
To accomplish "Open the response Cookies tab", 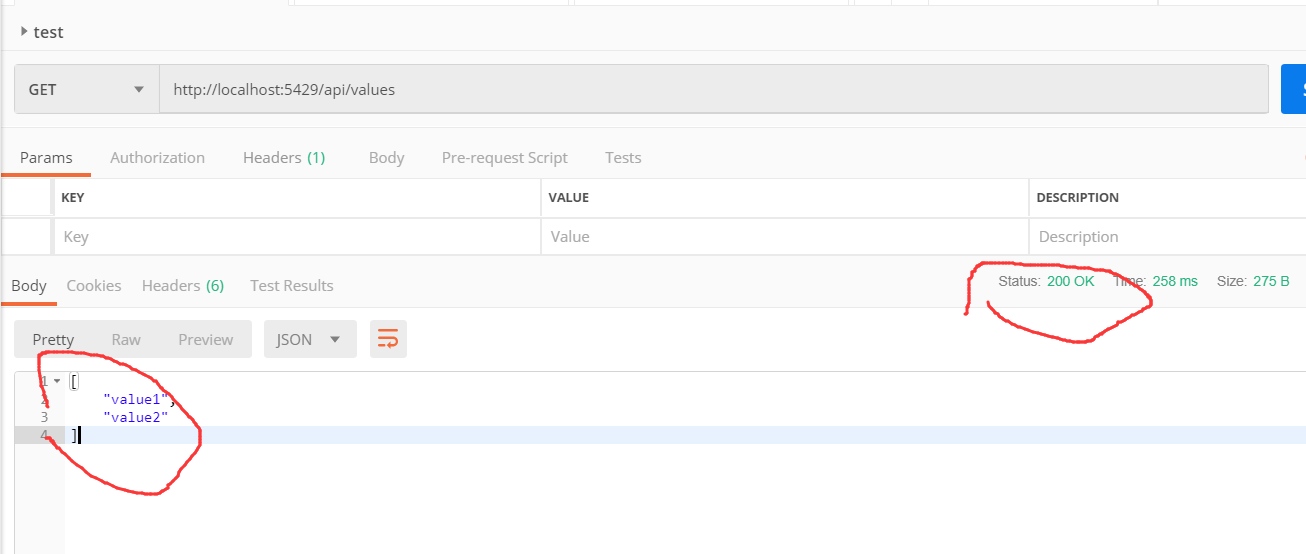I will 94,285.
